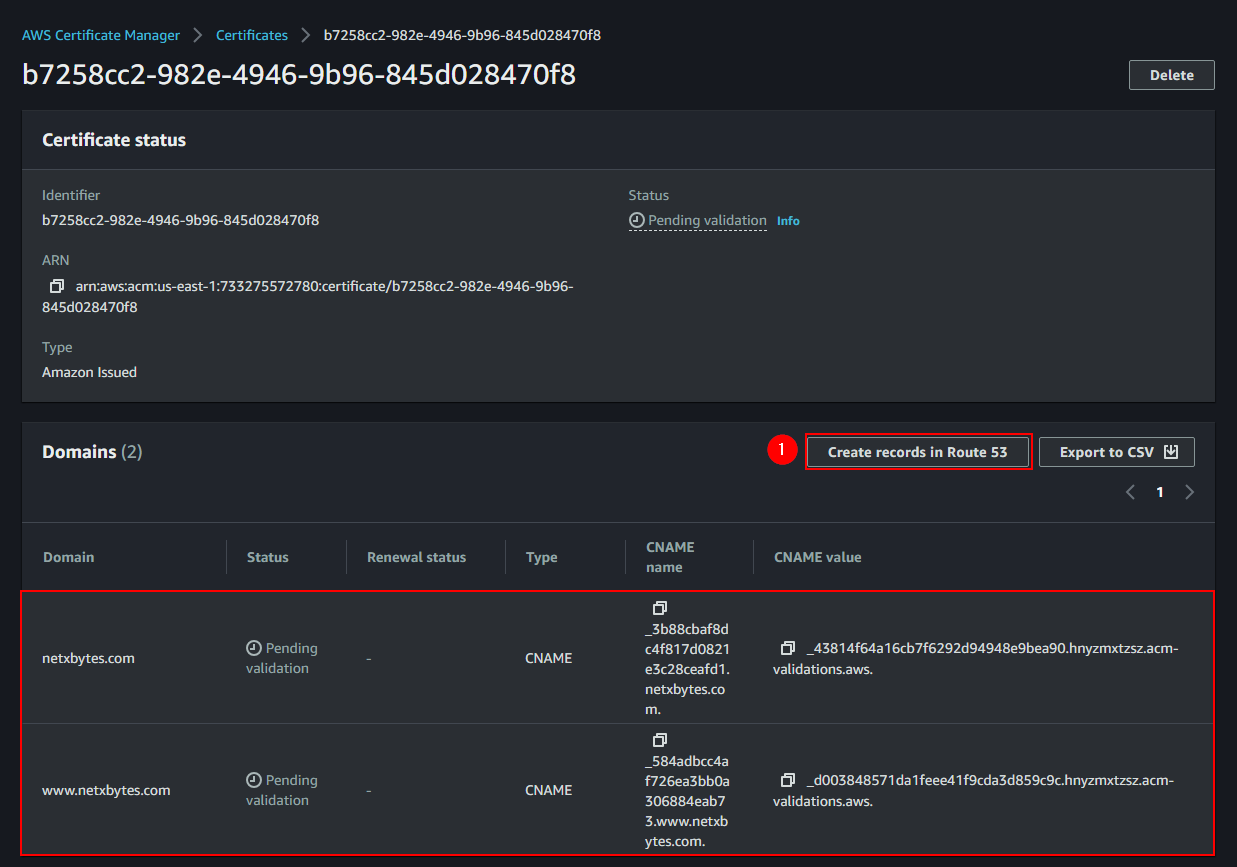Select page 1 in pagination
The image size is (1237, 867).
(1160, 492)
